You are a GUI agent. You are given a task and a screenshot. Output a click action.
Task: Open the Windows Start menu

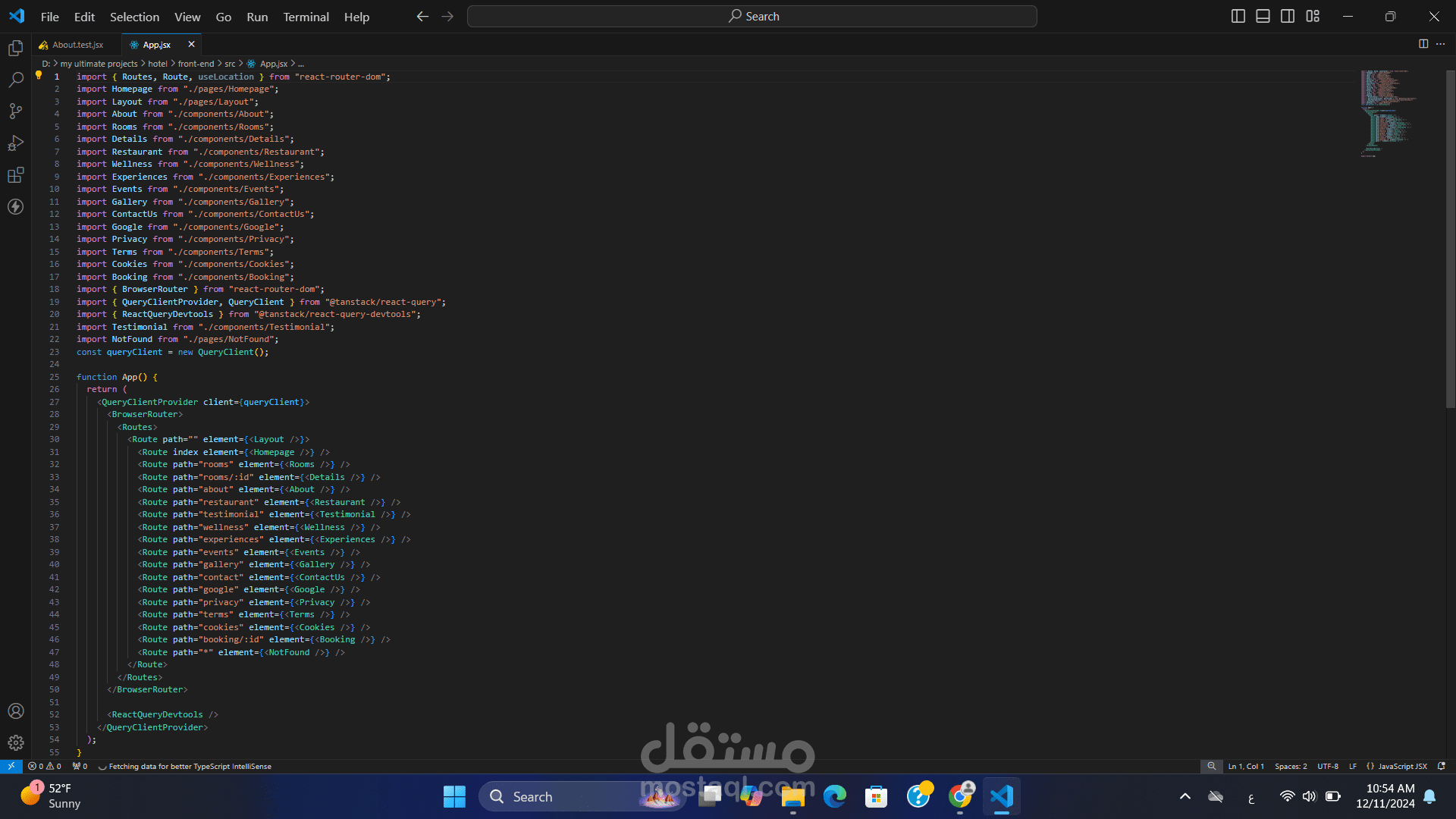click(x=454, y=796)
